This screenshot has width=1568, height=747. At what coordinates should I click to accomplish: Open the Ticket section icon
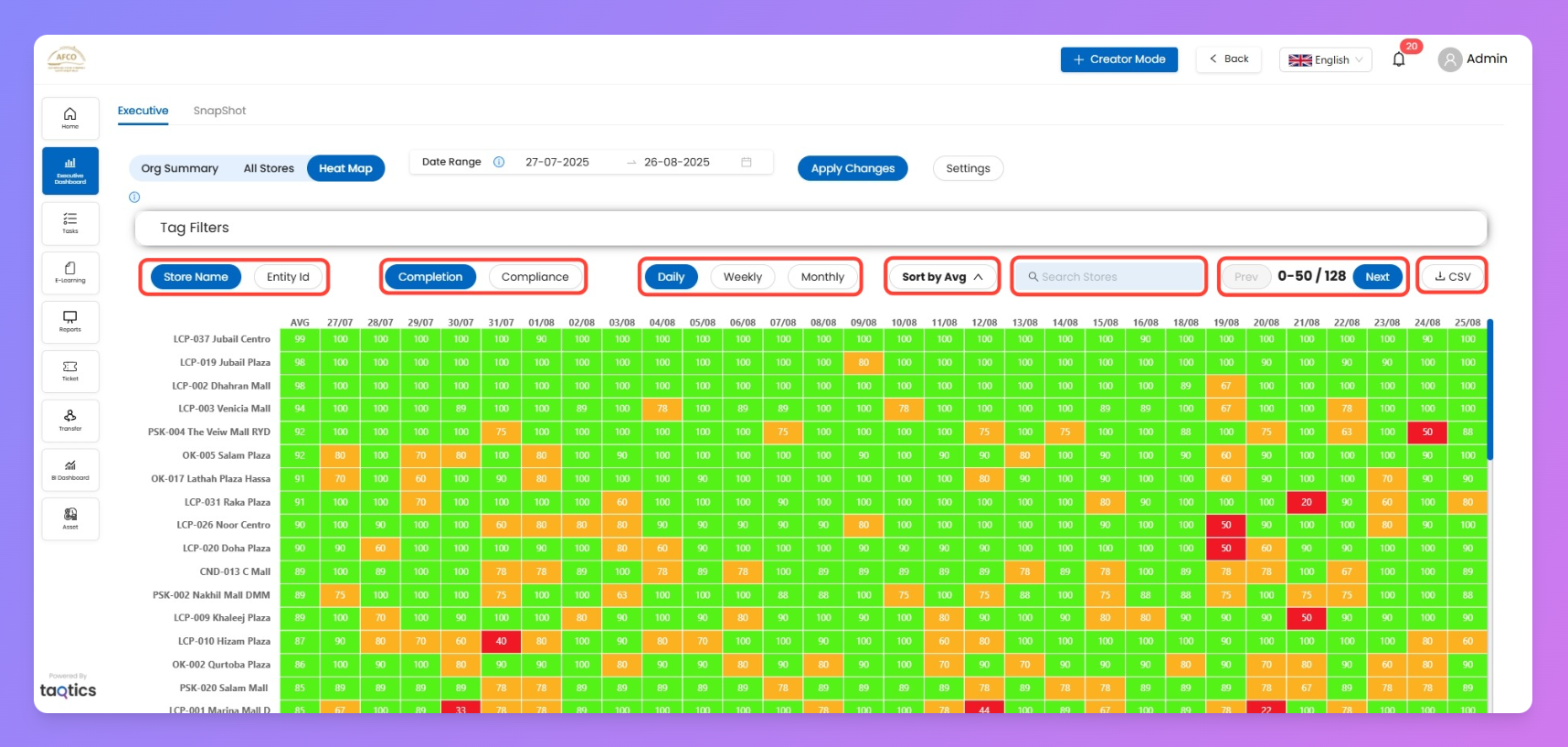pyautogui.click(x=70, y=370)
